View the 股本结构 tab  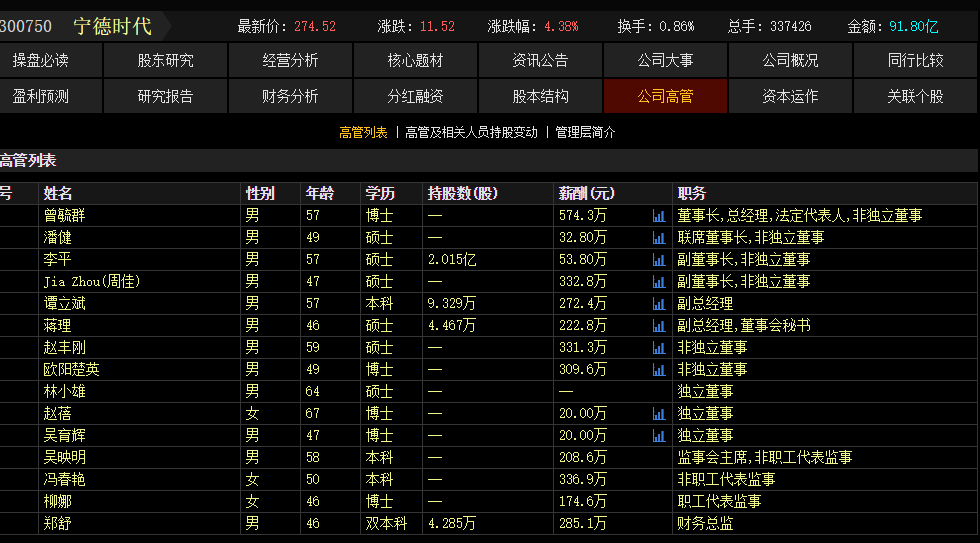pos(541,96)
